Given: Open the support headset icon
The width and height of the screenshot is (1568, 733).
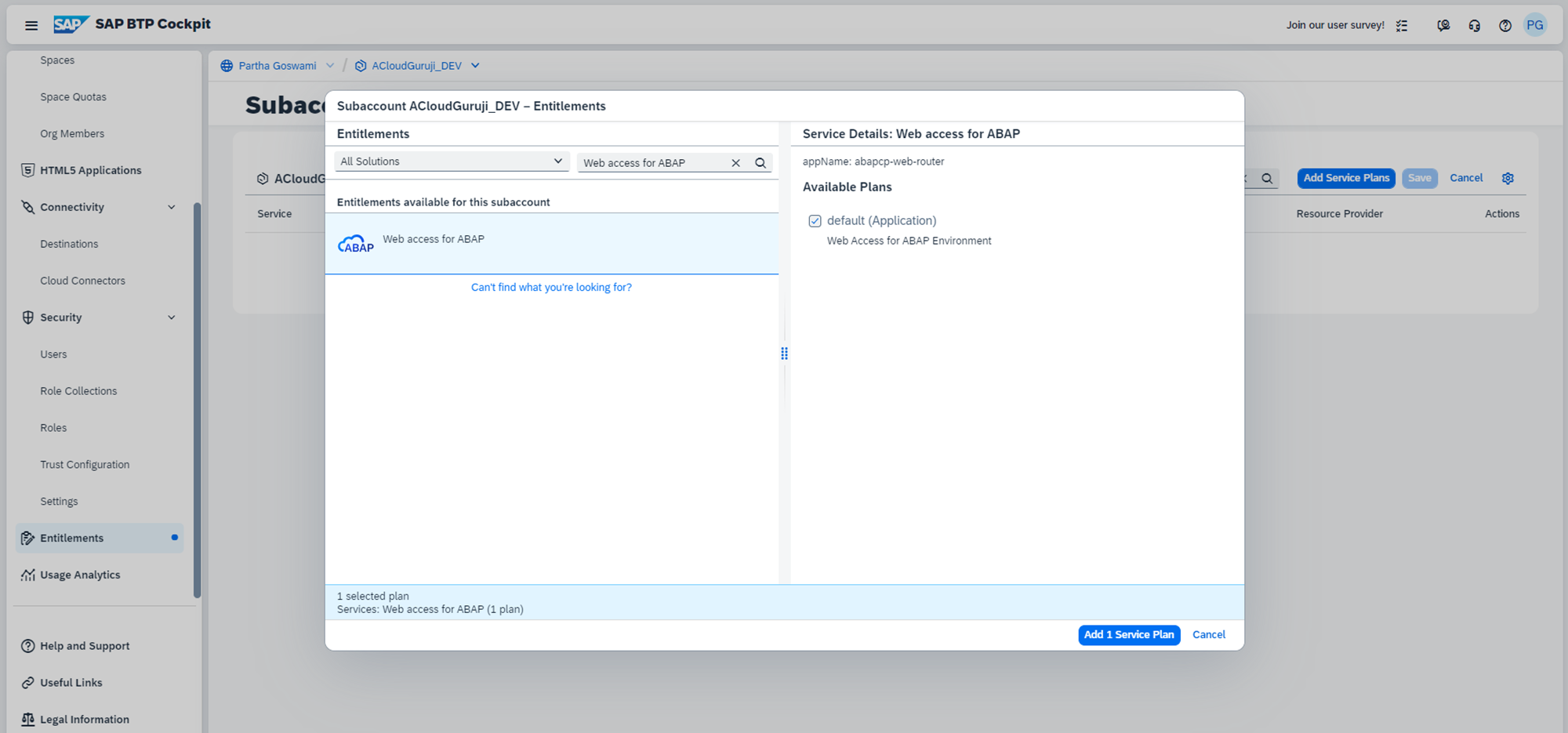Looking at the screenshot, I should (x=1474, y=25).
